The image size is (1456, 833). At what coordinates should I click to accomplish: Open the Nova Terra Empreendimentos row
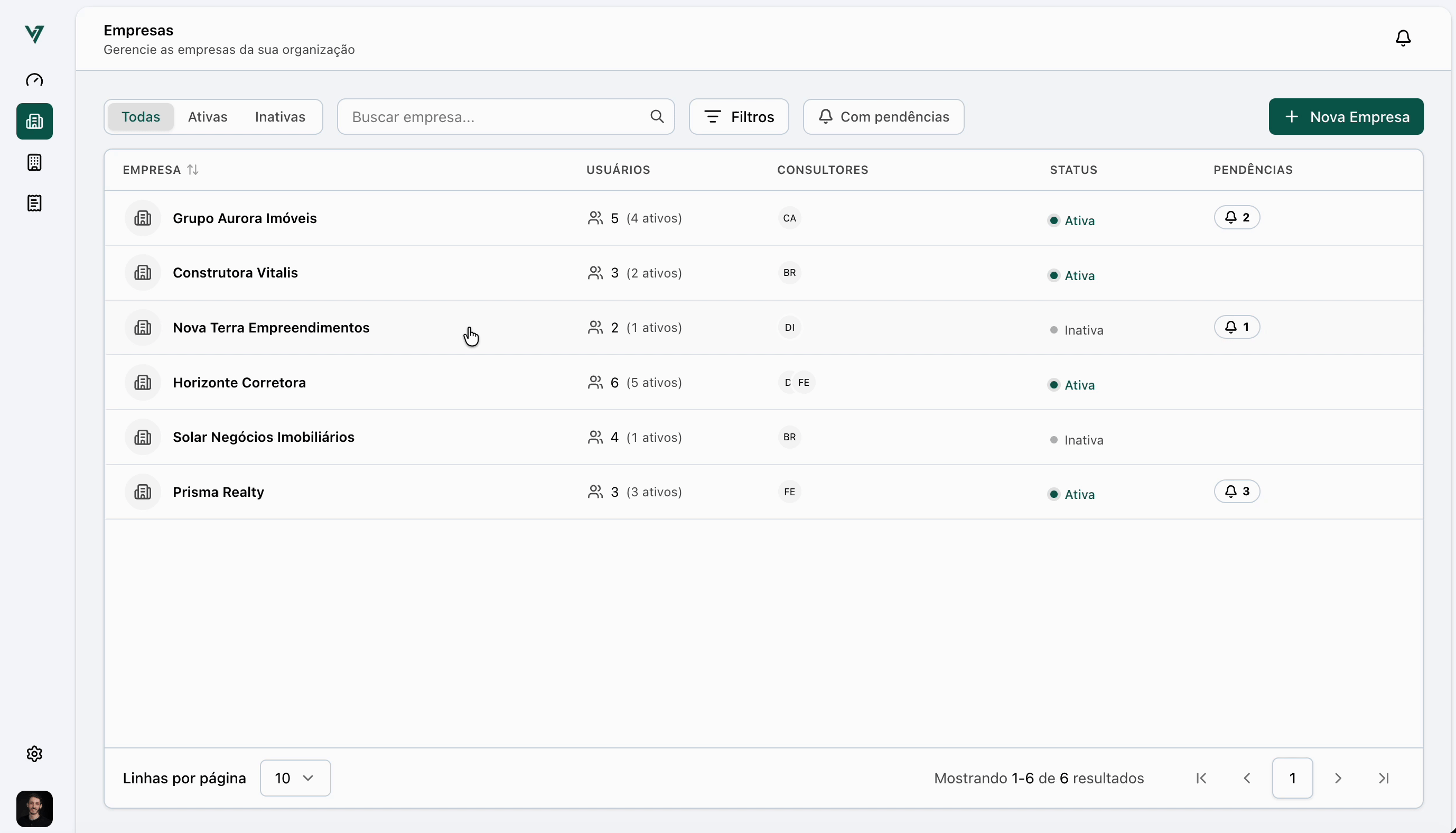point(763,328)
